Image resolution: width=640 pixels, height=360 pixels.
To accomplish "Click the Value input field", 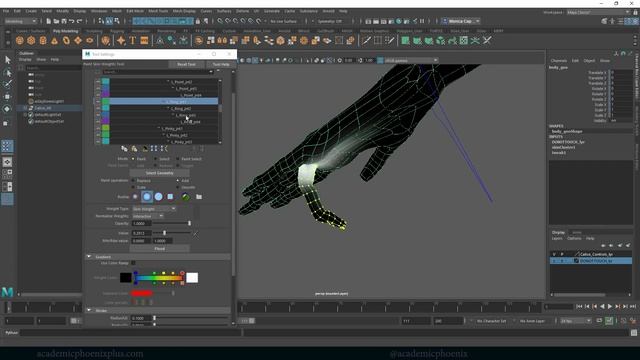I will pyautogui.click(x=141, y=233).
